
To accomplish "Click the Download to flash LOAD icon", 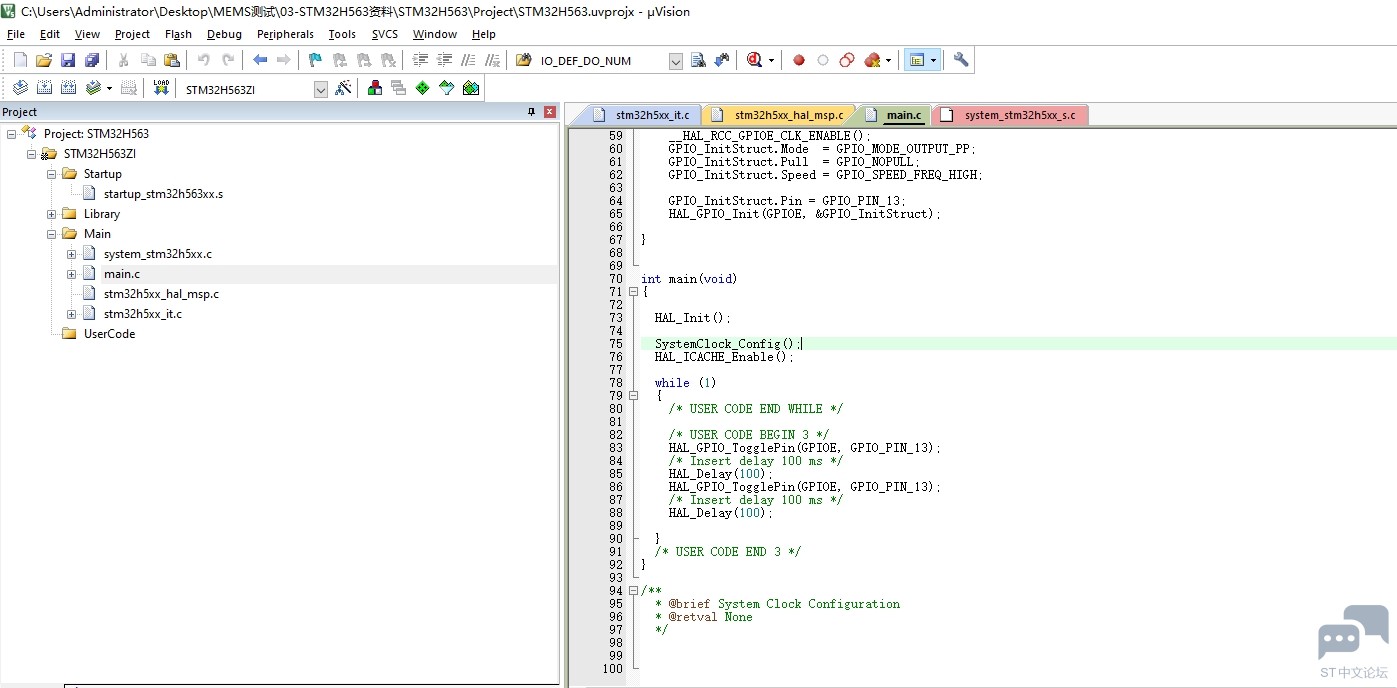I will click(161, 88).
